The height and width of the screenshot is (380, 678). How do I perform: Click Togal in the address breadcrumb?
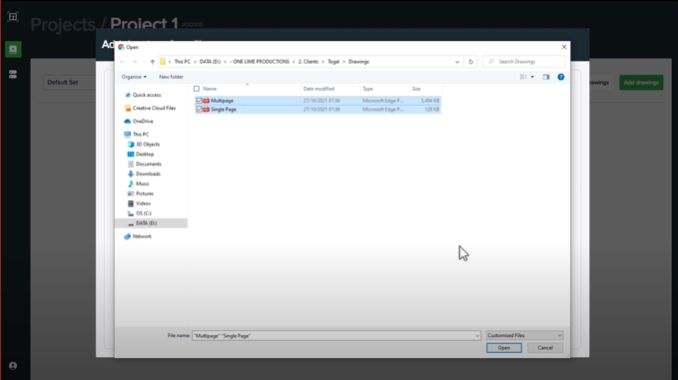point(333,62)
